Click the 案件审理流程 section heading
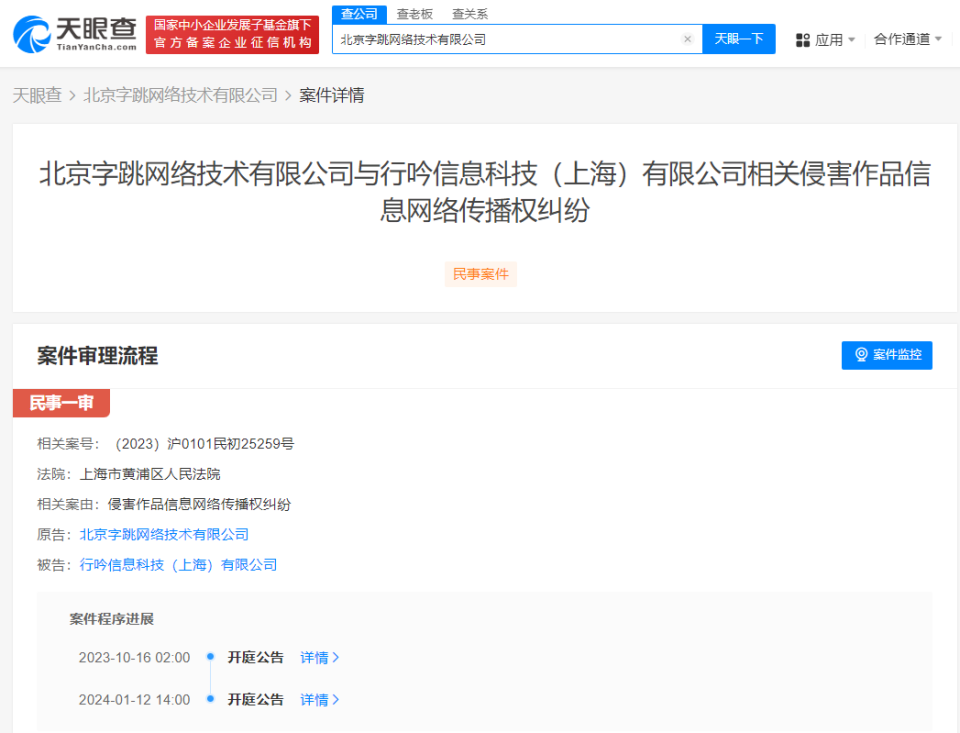 point(97,356)
